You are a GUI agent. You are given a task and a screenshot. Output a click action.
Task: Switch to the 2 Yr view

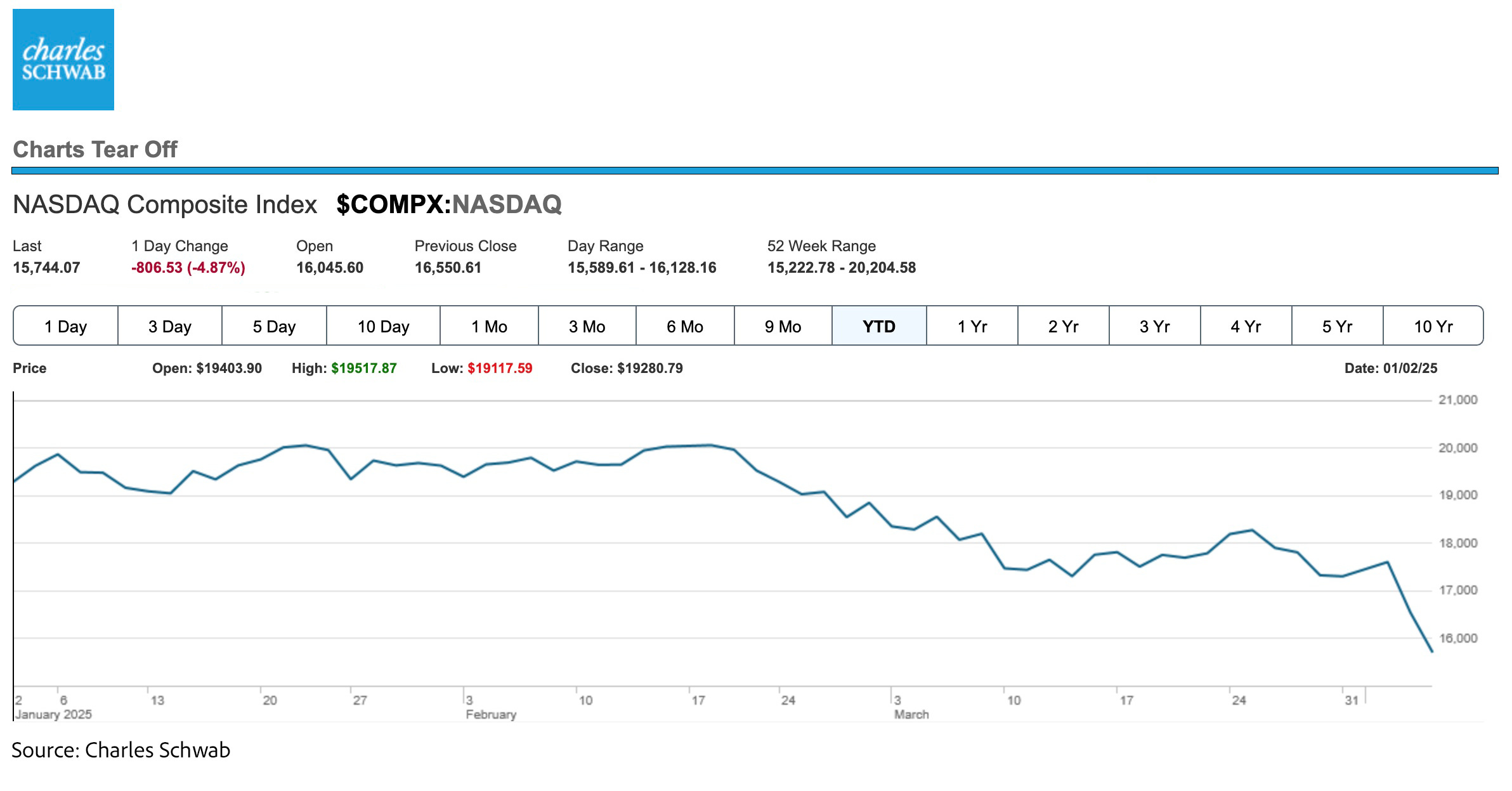1064,326
